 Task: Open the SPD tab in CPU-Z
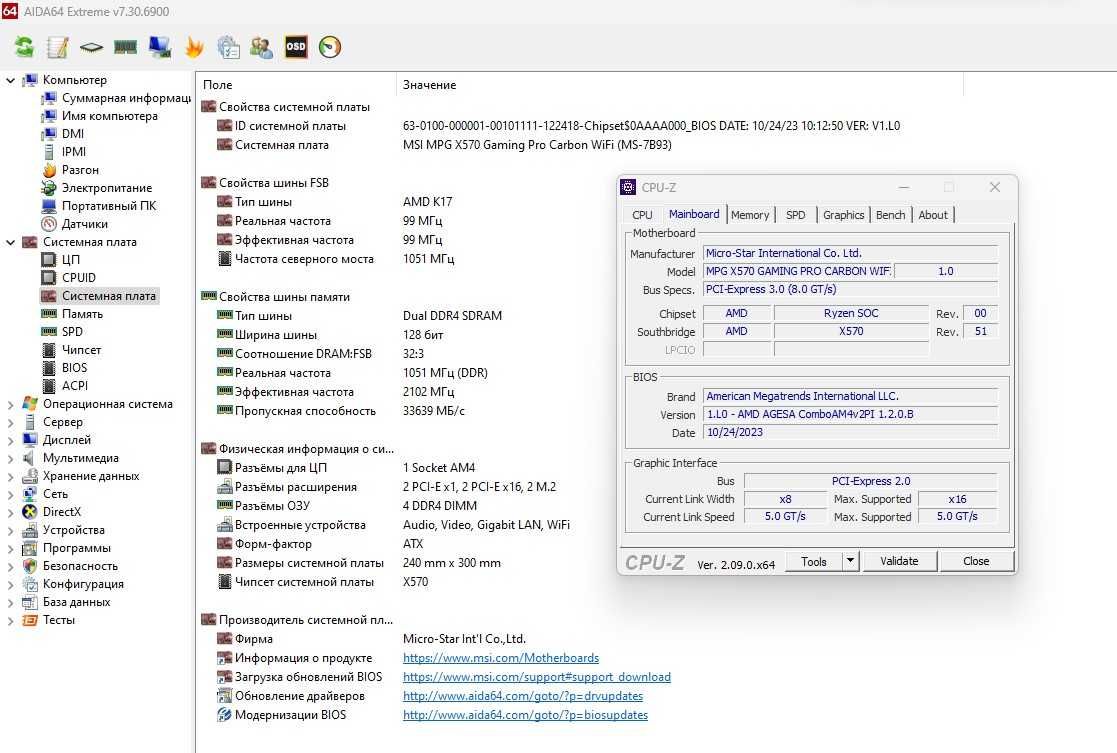(796, 215)
